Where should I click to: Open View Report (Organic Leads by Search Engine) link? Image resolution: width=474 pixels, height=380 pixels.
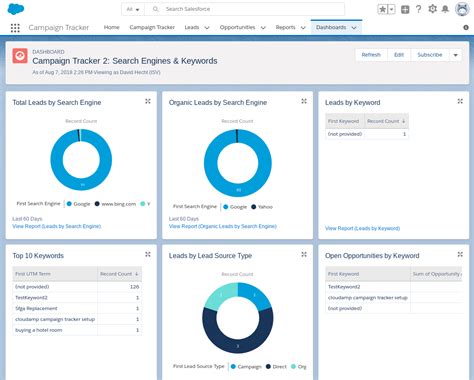pos(223,226)
